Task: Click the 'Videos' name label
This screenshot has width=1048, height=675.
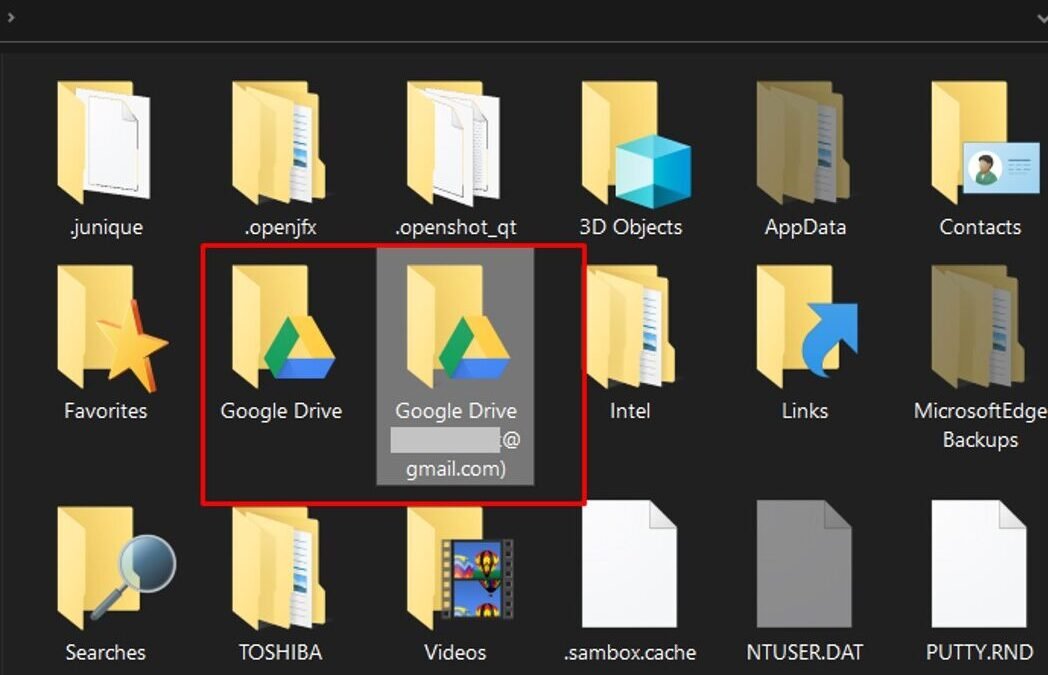Action: coord(455,652)
